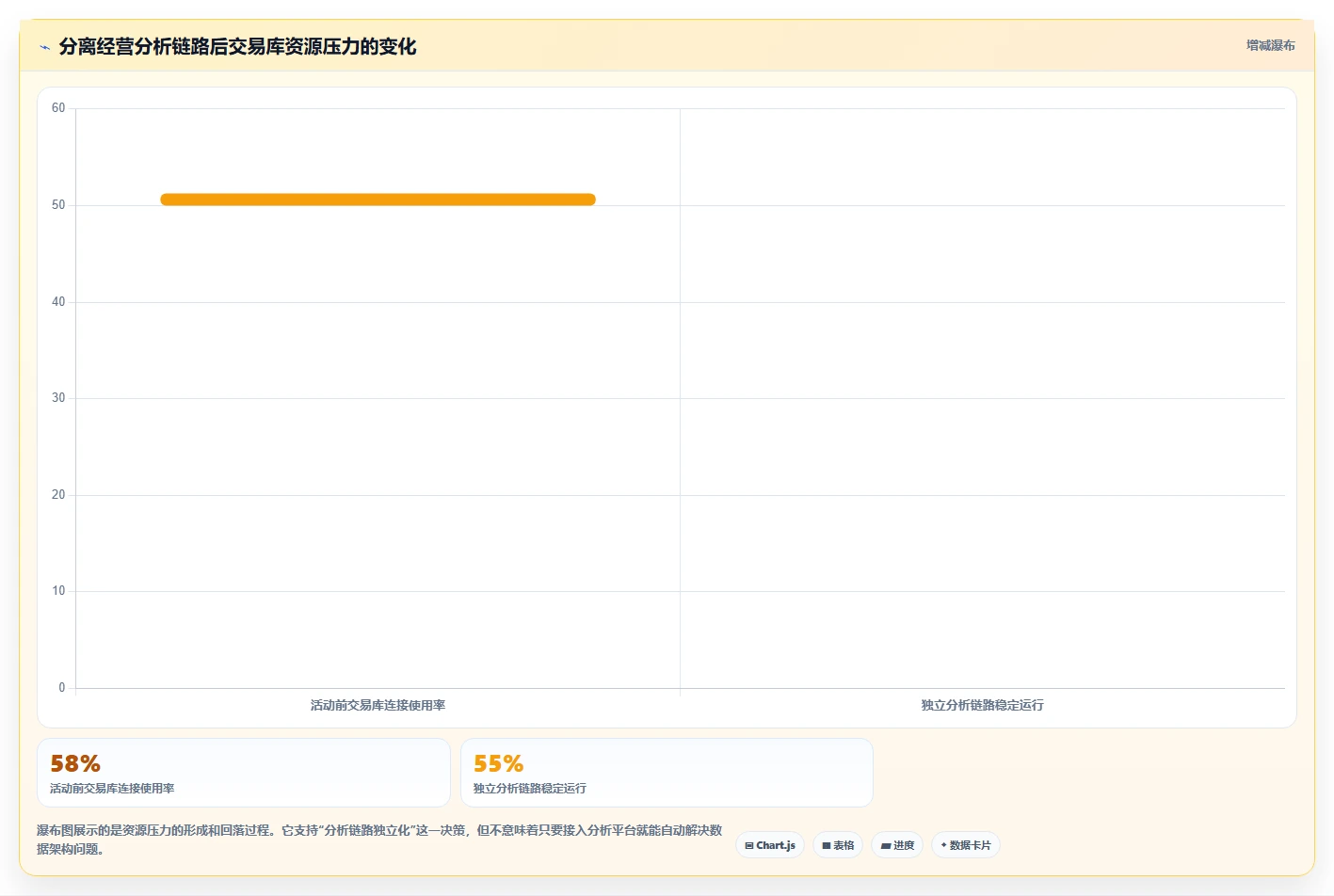This screenshot has height=896, width=1334.
Task: Click the y-axis value 60
Action: [x=58, y=108]
